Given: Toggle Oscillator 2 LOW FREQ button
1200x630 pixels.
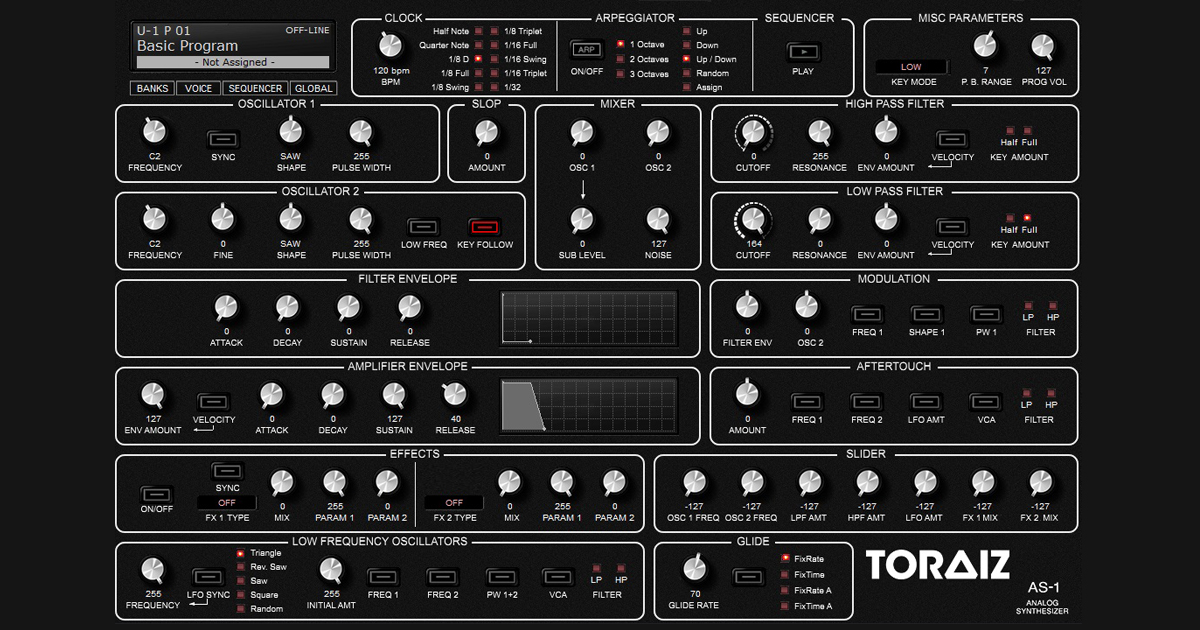Looking at the screenshot, I should click(423, 226).
